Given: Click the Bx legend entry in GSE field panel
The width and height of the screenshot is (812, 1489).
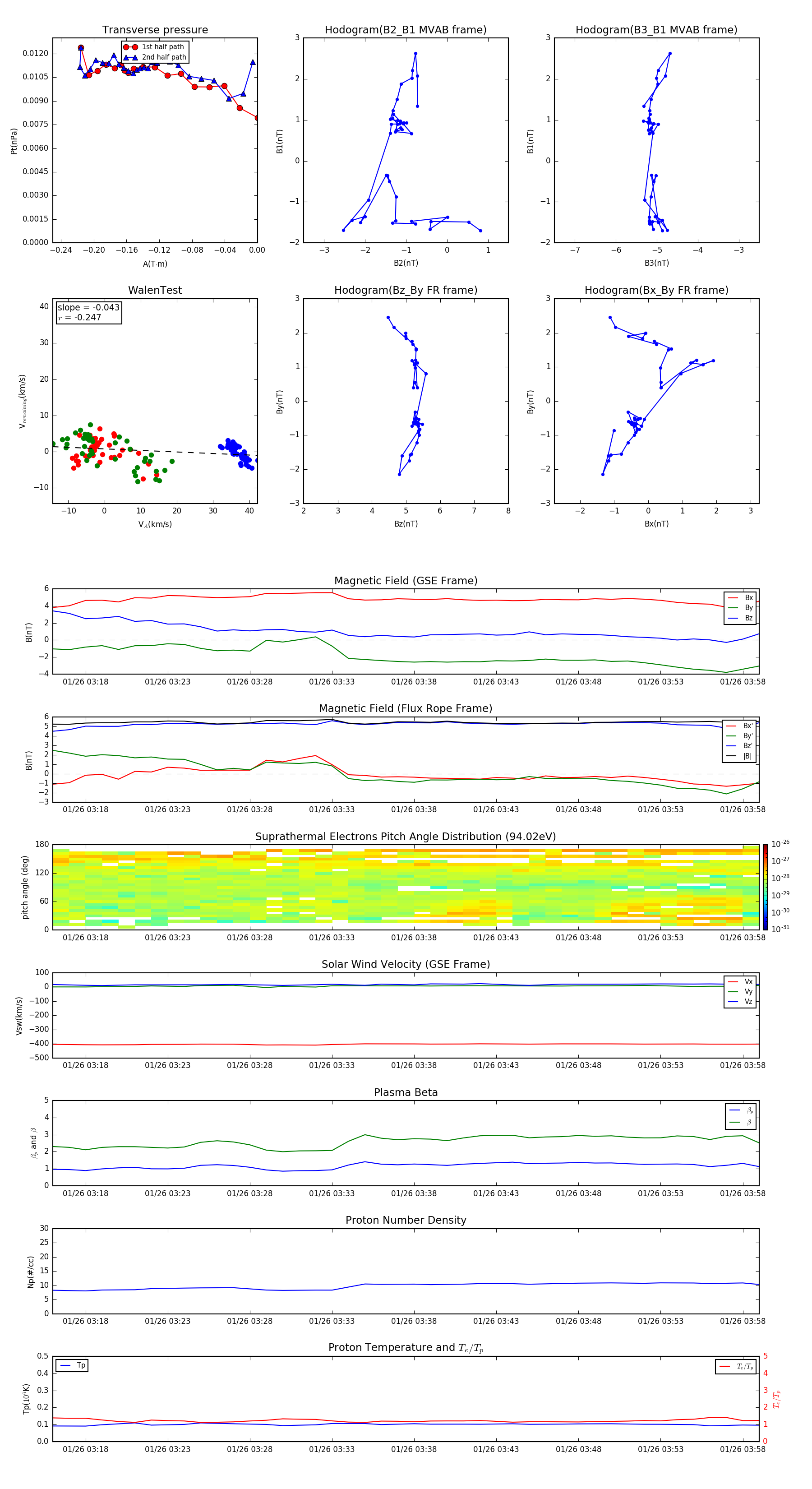Looking at the screenshot, I should click(740, 598).
